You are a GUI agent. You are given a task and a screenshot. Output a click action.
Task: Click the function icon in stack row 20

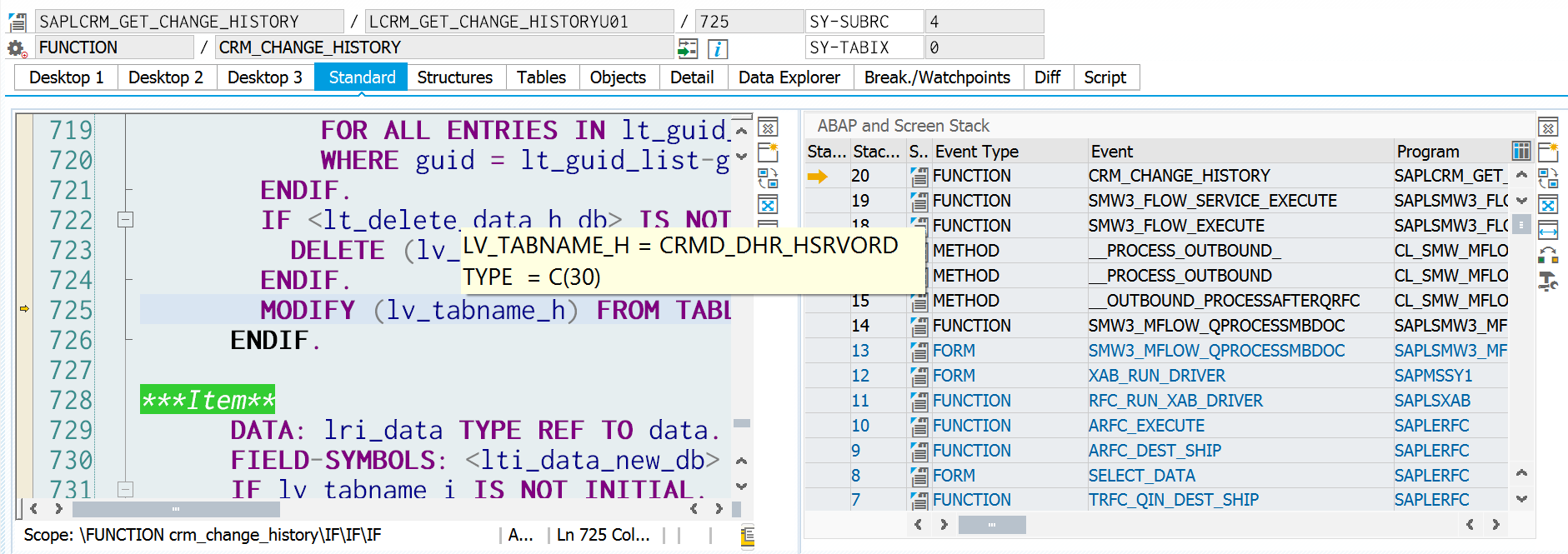(x=919, y=176)
